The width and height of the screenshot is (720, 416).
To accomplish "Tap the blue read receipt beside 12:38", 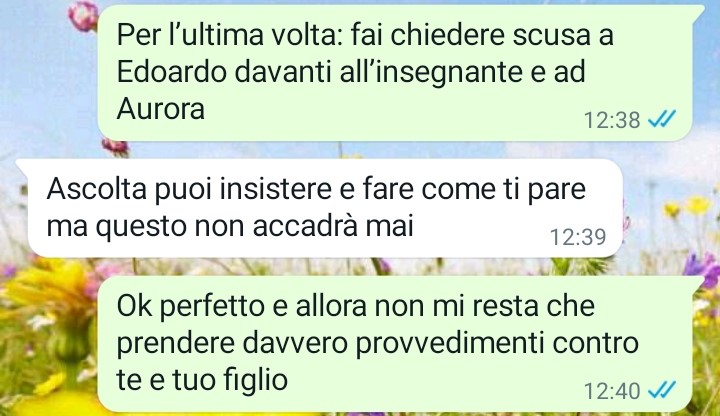I will (662, 119).
